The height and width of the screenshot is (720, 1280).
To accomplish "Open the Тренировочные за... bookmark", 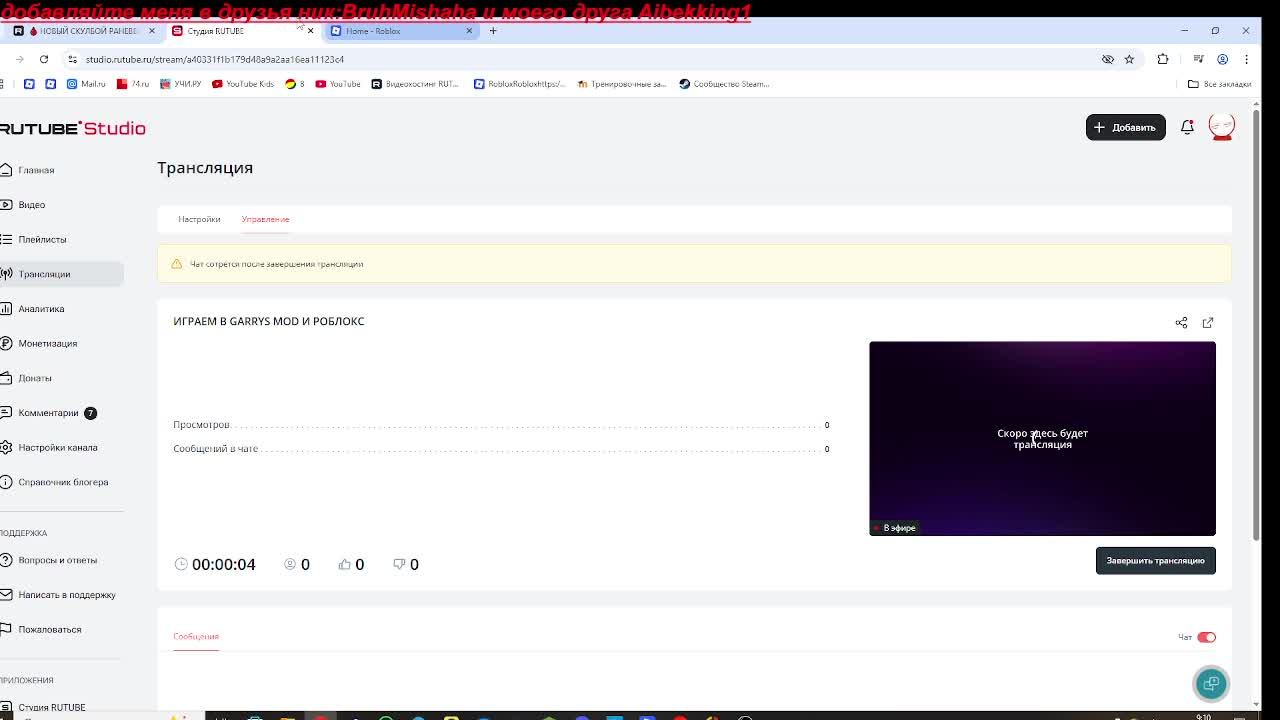I will (622, 84).
